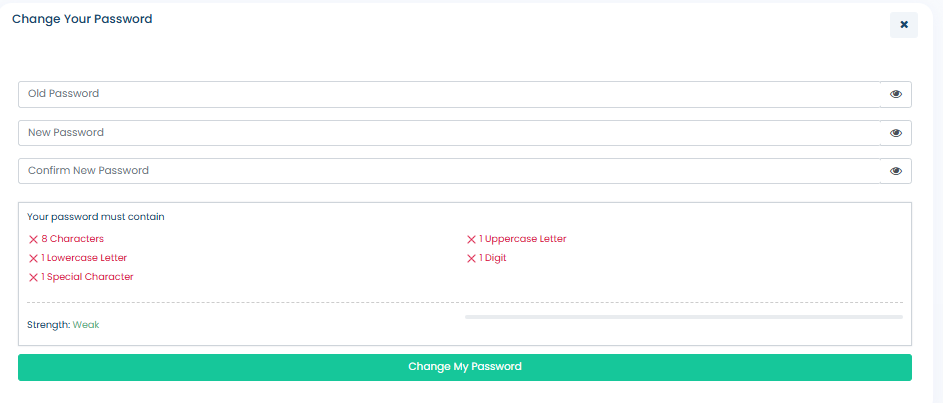The image size is (943, 403).
Task: Toggle visibility of Confirm New Password
Action: tap(896, 171)
